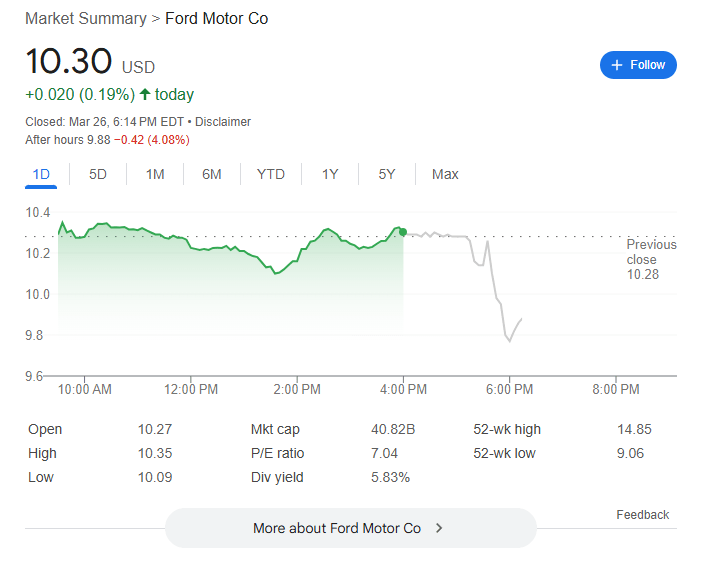Switch to the 1M chart tab
This screenshot has height=563, width=711.
click(x=155, y=174)
